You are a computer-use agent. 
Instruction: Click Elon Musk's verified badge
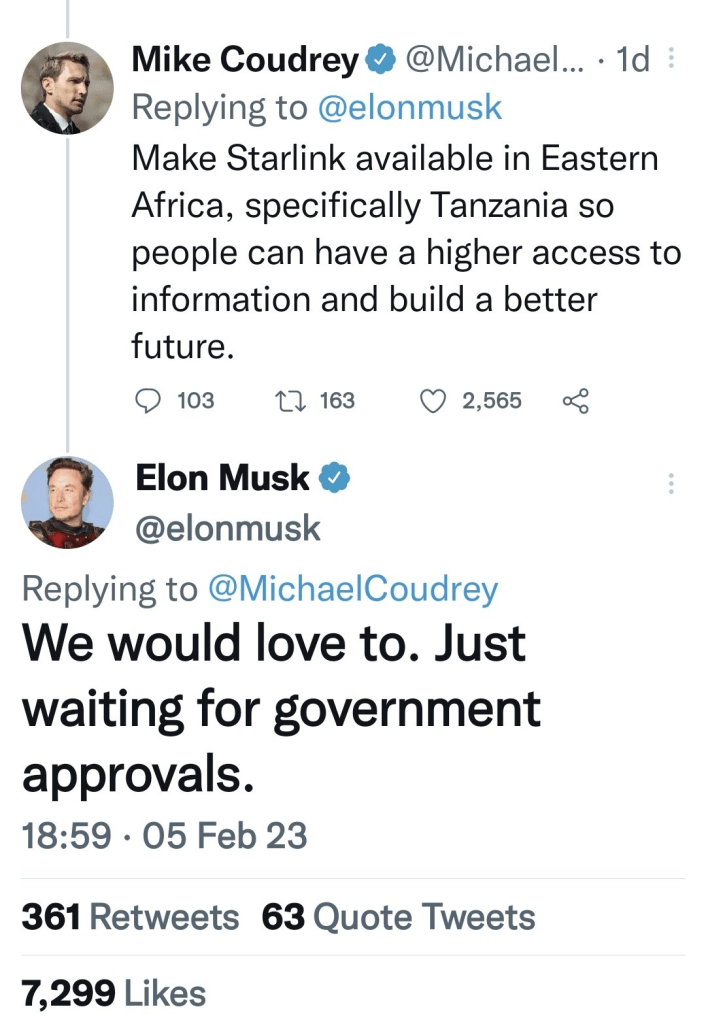click(333, 480)
